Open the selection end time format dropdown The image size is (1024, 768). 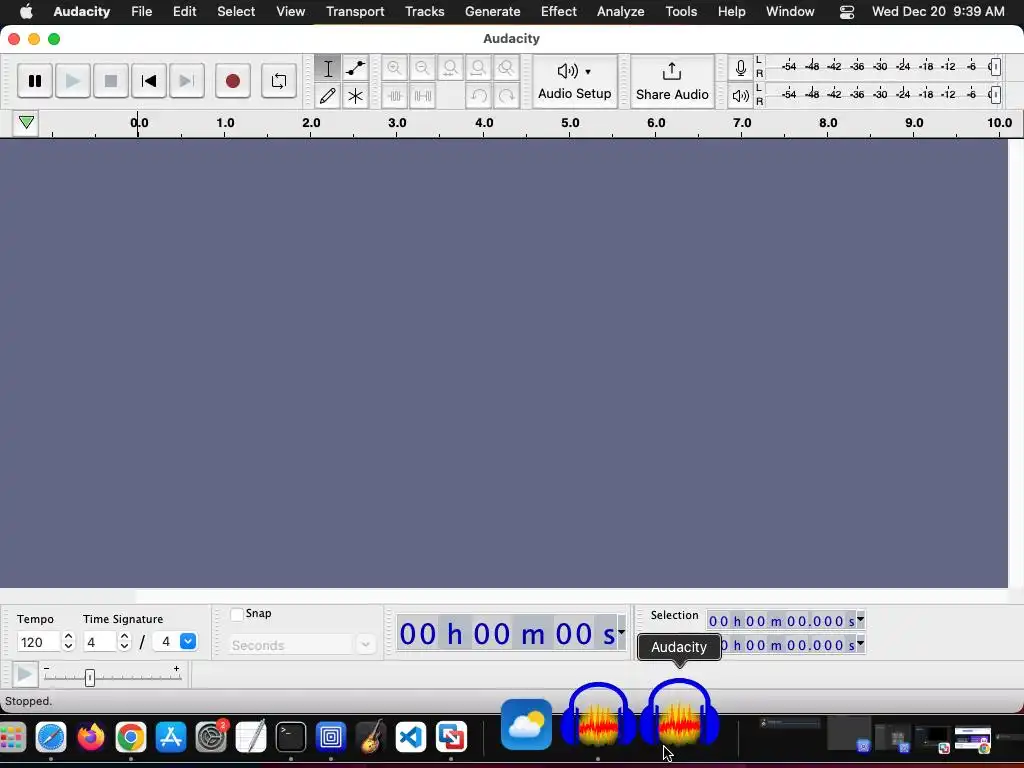coord(861,643)
